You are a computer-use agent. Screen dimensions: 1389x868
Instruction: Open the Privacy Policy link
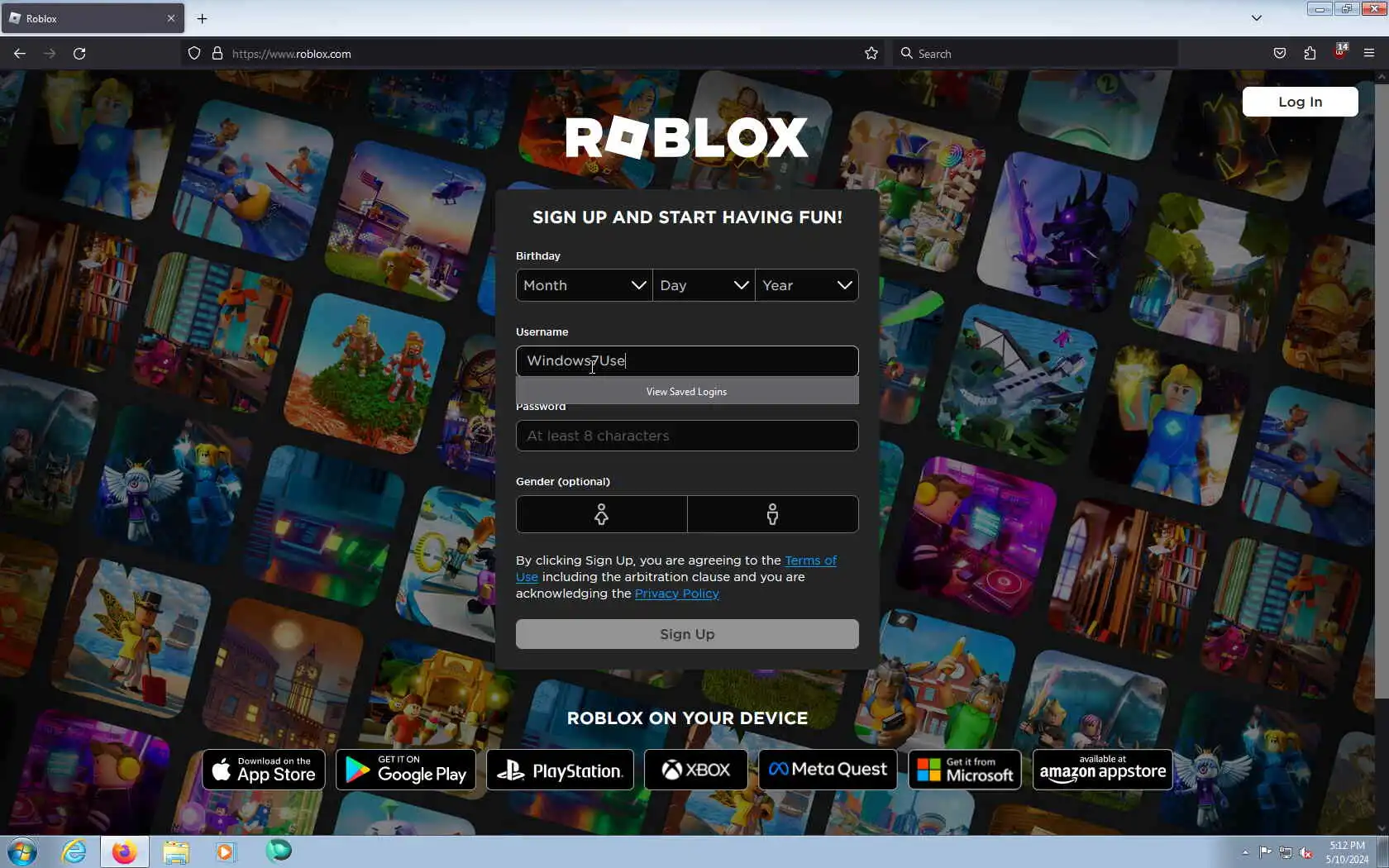click(x=677, y=594)
